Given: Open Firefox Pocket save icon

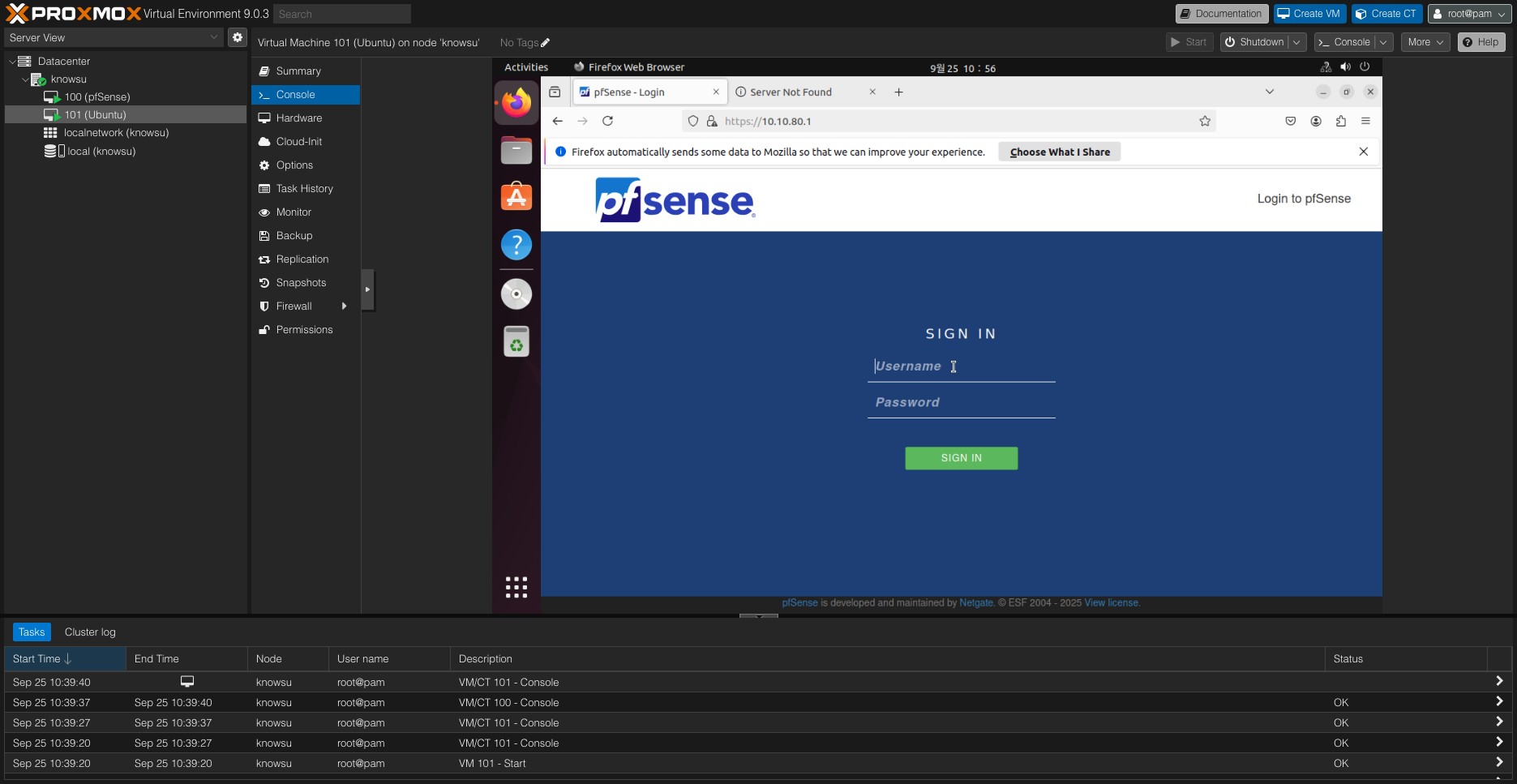Looking at the screenshot, I should point(1290,121).
